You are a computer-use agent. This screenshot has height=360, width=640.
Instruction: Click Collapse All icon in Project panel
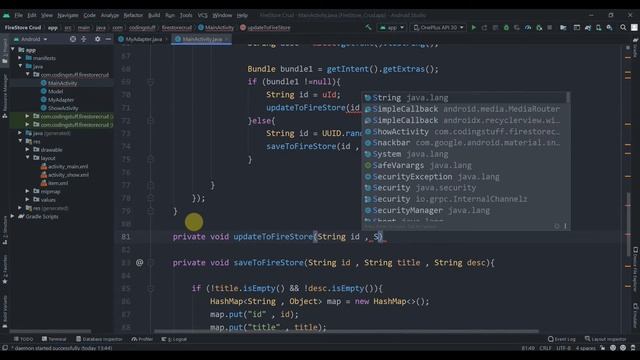point(84,39)
